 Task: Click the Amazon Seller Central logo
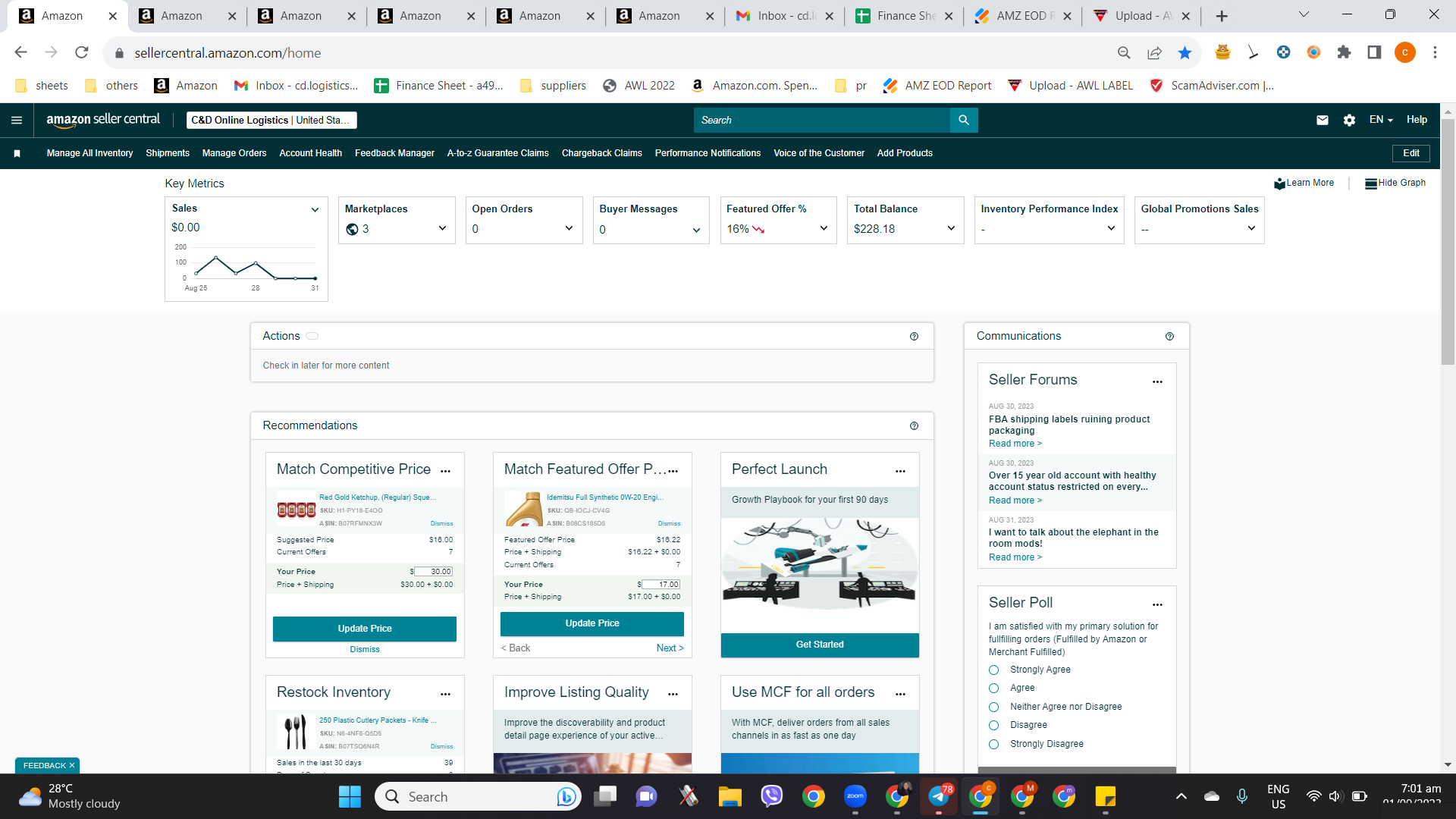coord(103,120)
